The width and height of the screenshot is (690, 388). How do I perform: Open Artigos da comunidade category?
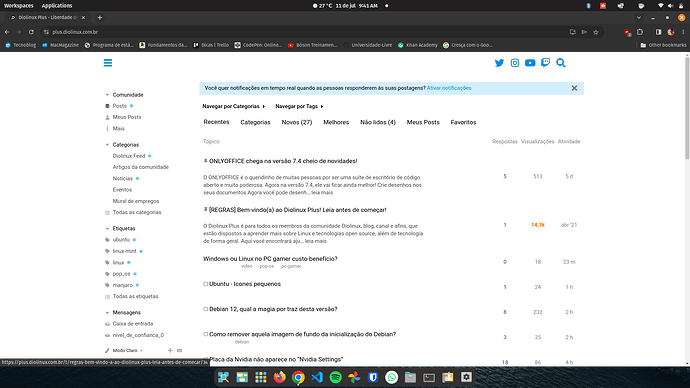coord(140,167)
